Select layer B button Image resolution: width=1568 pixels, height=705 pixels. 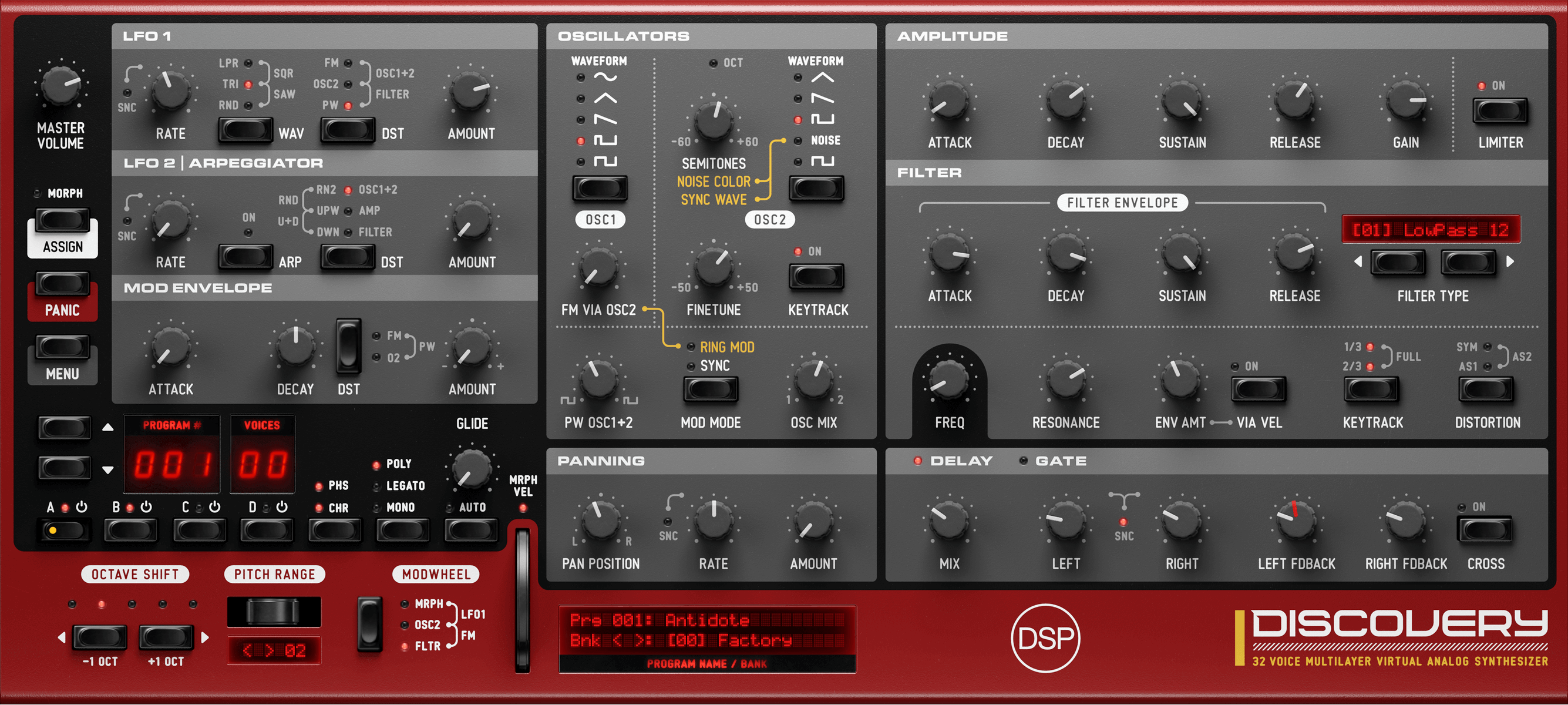(130, 531)
